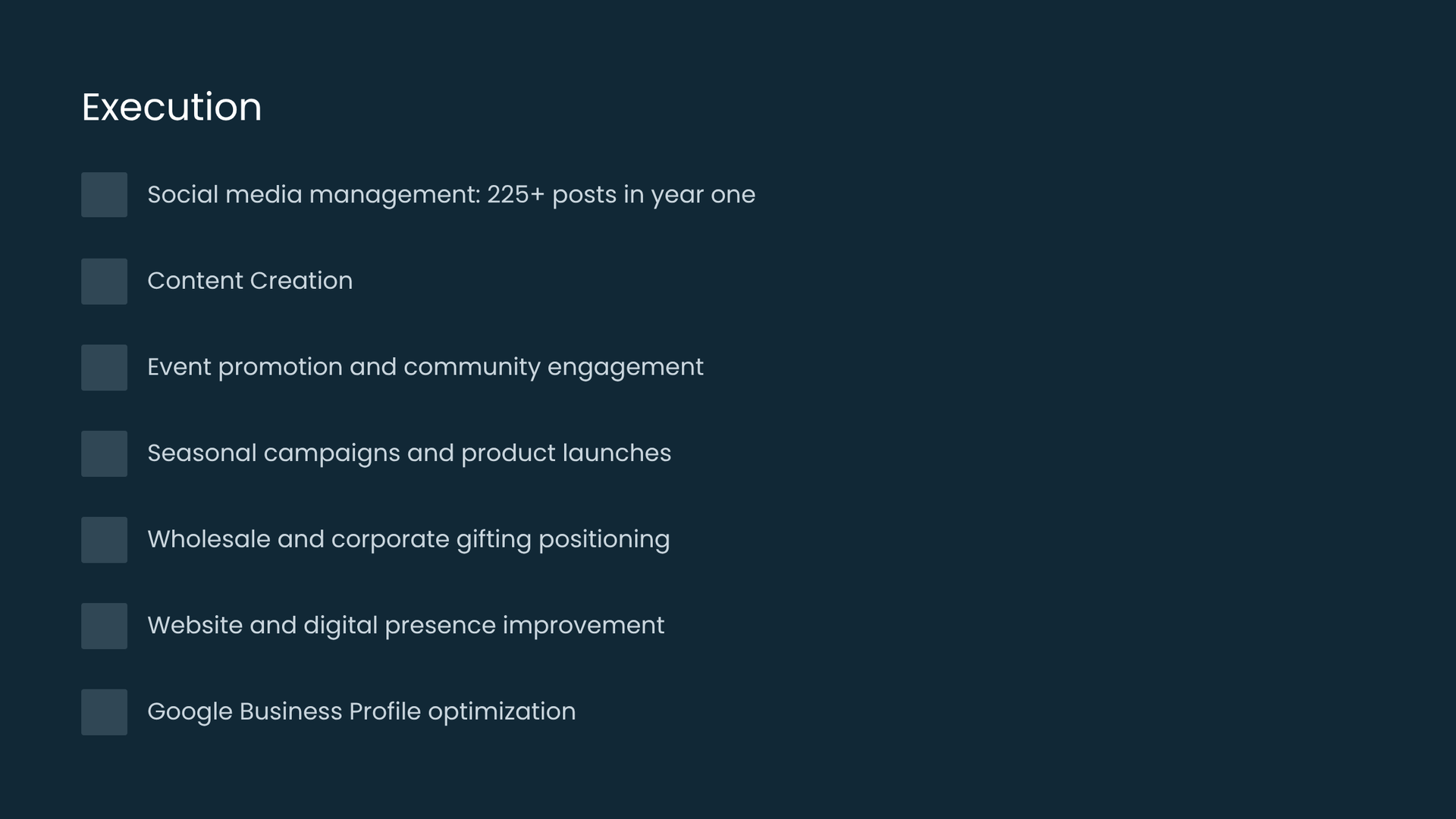Click the Seasonal campaigns and product launches text
Viewport: 1456px width, 819px height.
click(x=409, y=453)
